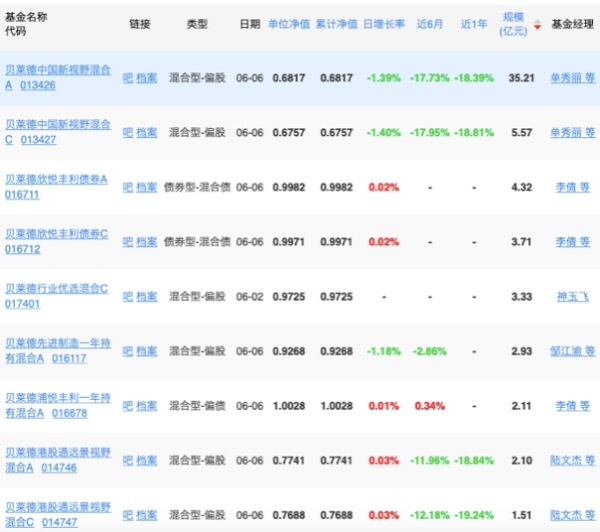Open manager 陆文杰 等 for fund 014747
Screen dimensions: 600x532
coord(573,515)
